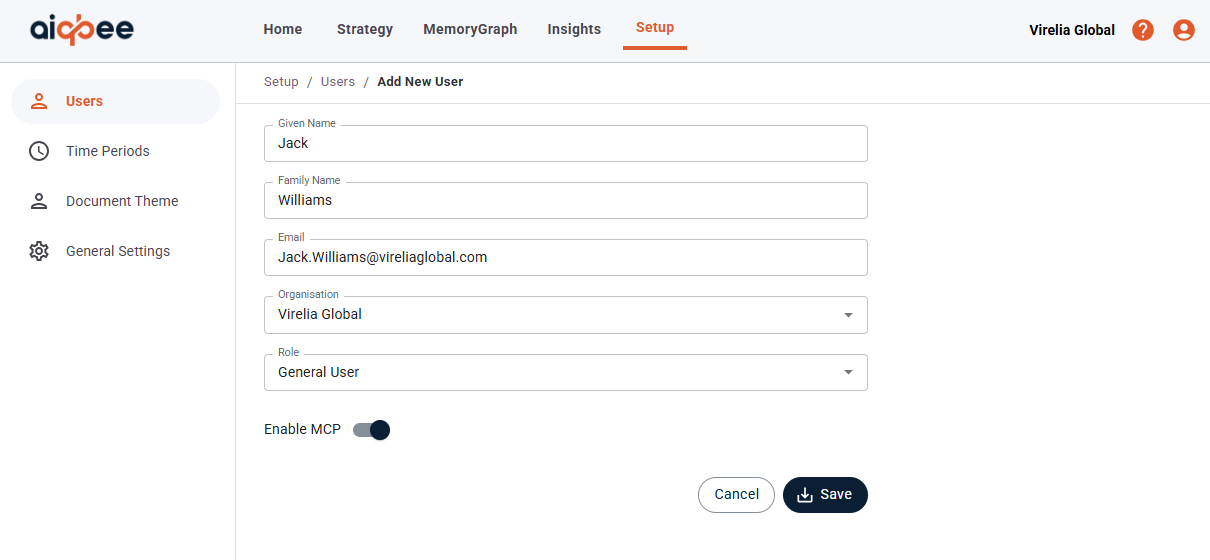Click the download icon on Save button
The height and width of the screenshot is (560, 1210).
click(x=805, y=495)
